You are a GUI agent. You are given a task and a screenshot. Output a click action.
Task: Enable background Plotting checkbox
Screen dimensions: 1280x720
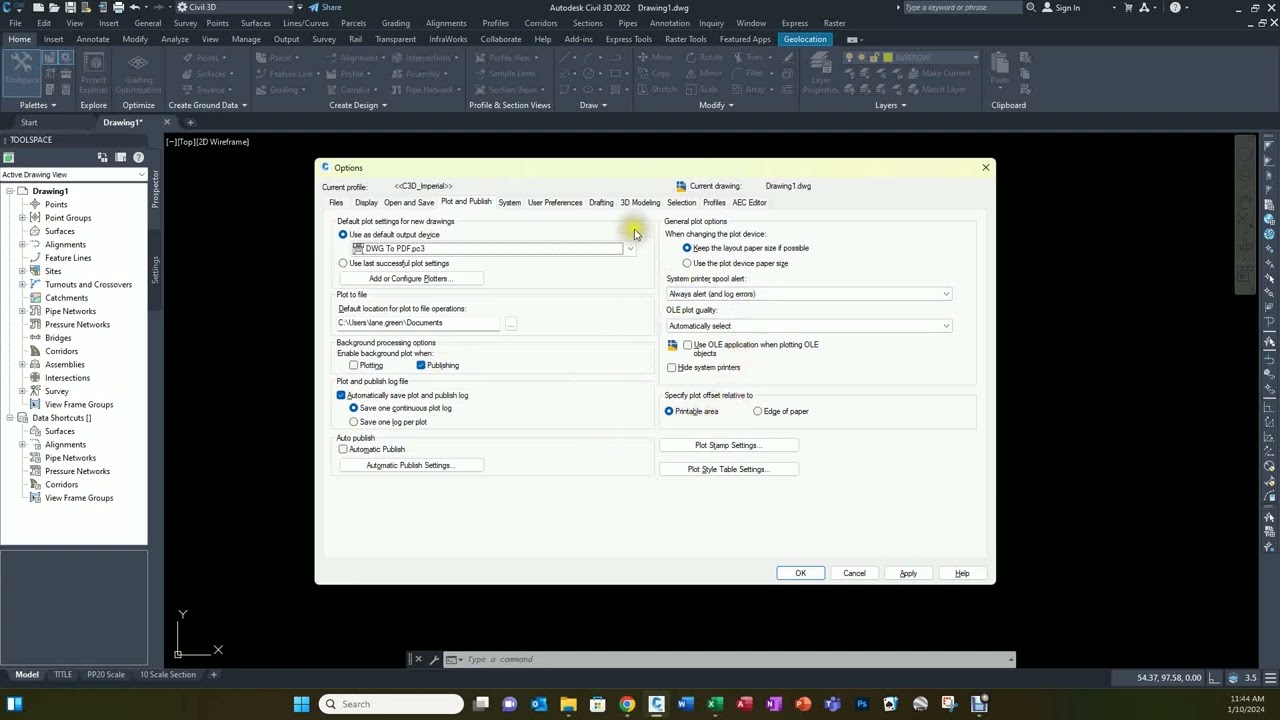point(354,366)
